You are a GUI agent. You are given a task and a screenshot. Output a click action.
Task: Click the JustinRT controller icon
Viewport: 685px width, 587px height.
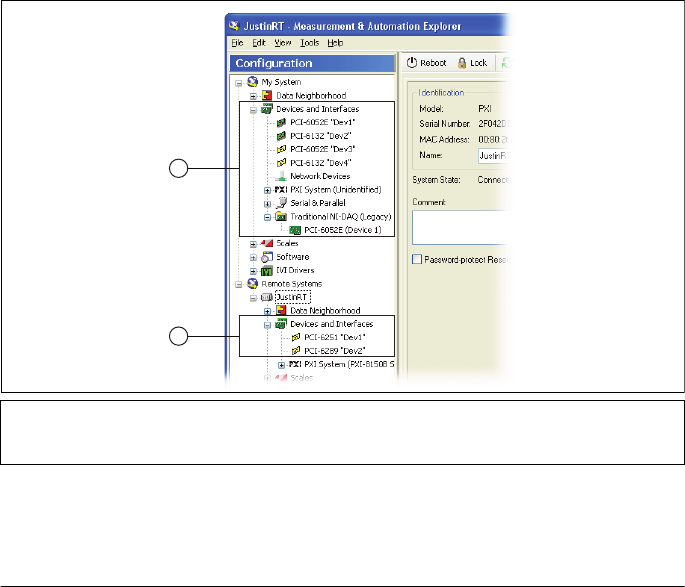[266, 297]
